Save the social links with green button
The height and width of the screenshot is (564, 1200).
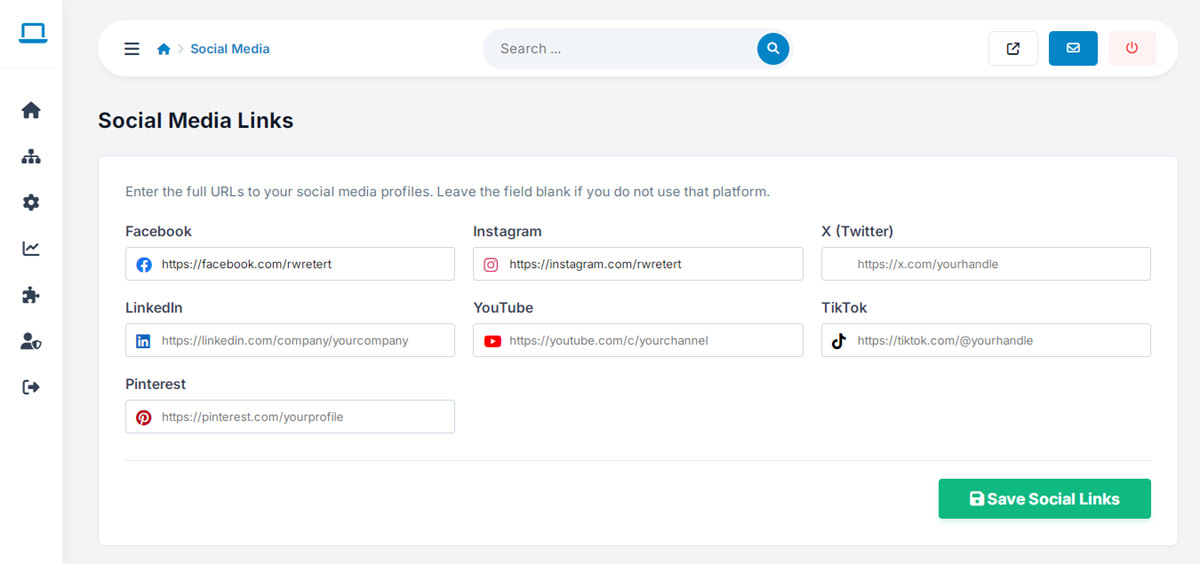click(1044, 499)
